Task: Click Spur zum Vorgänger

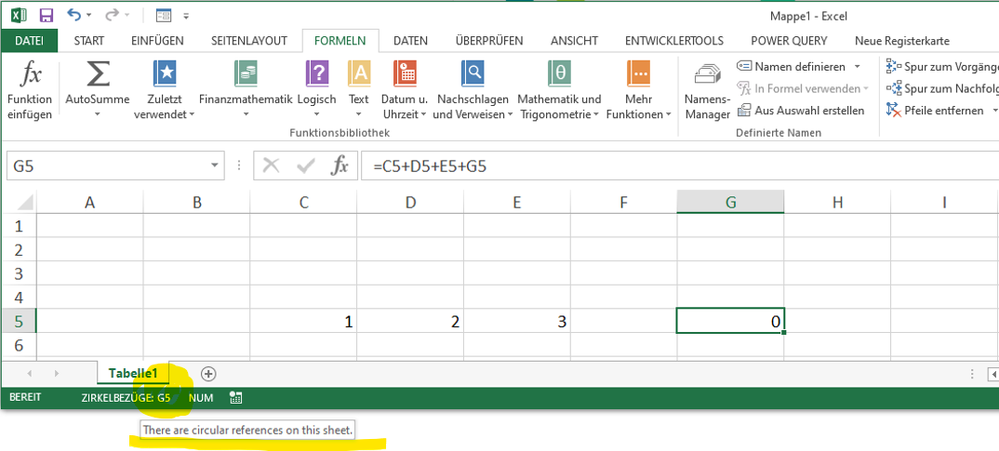Action: [x=942, y=66]
